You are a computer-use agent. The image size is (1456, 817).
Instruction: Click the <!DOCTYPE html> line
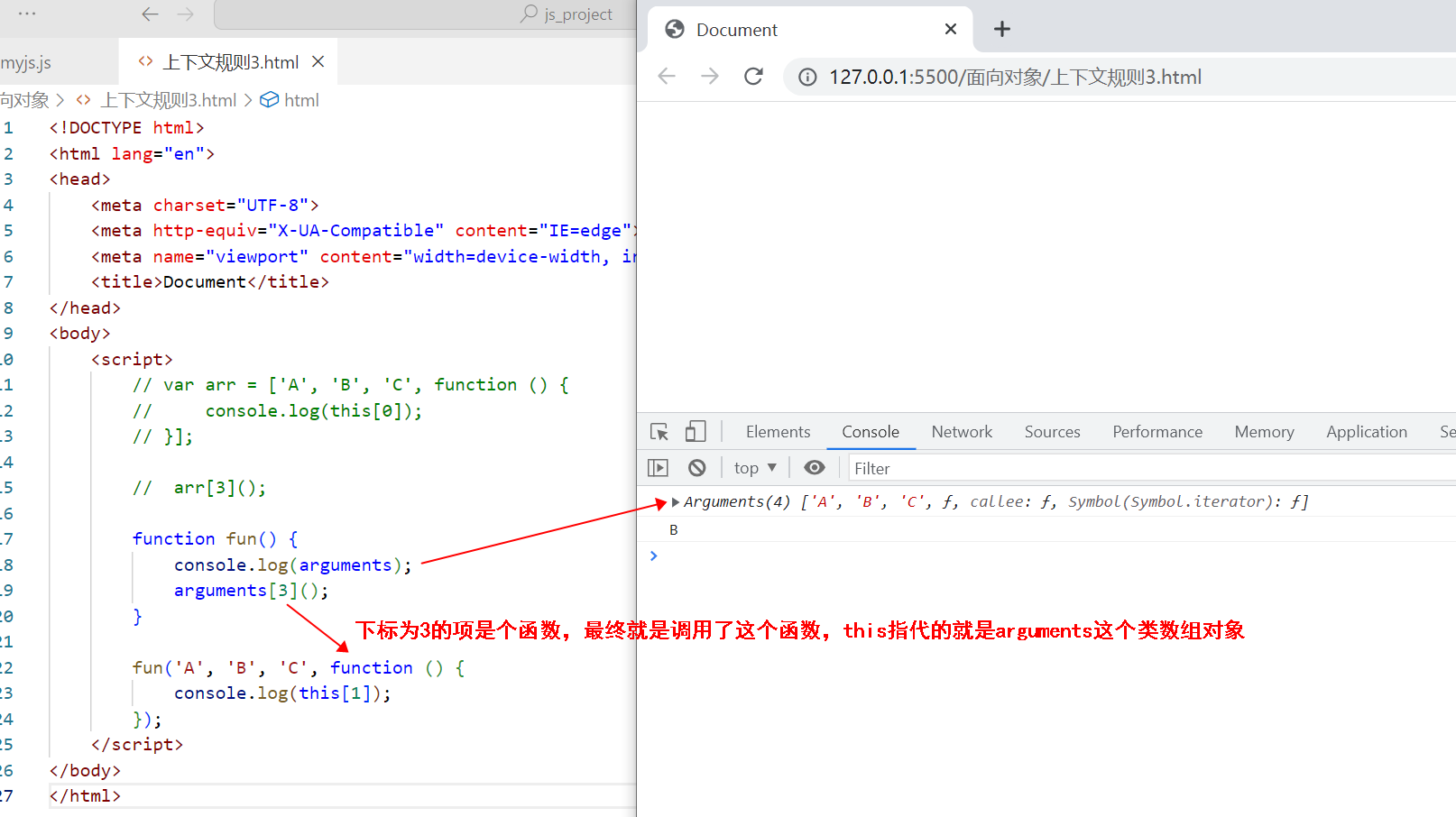coord(126,128)
